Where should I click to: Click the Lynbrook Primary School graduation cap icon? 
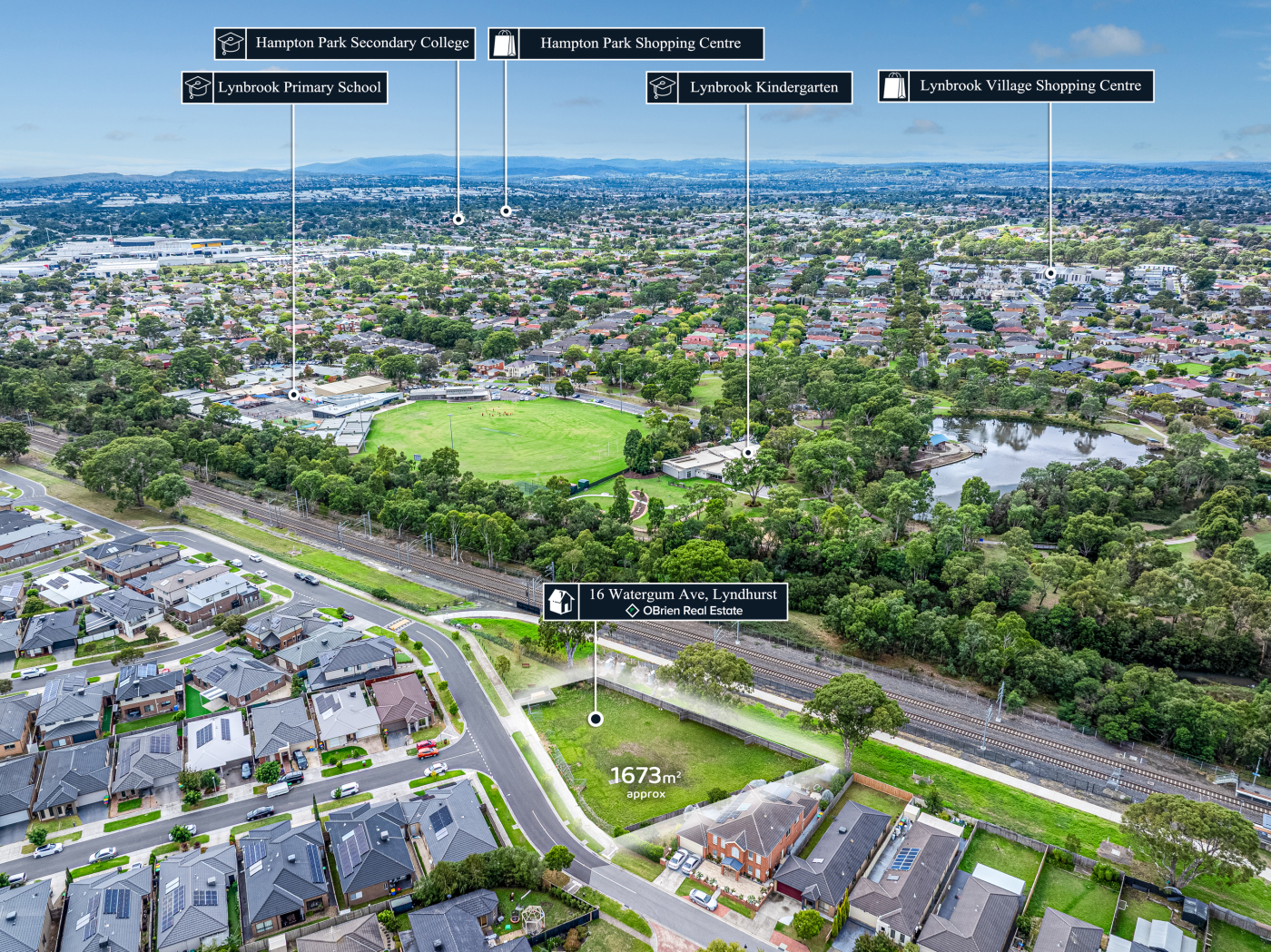click(198, 88)
